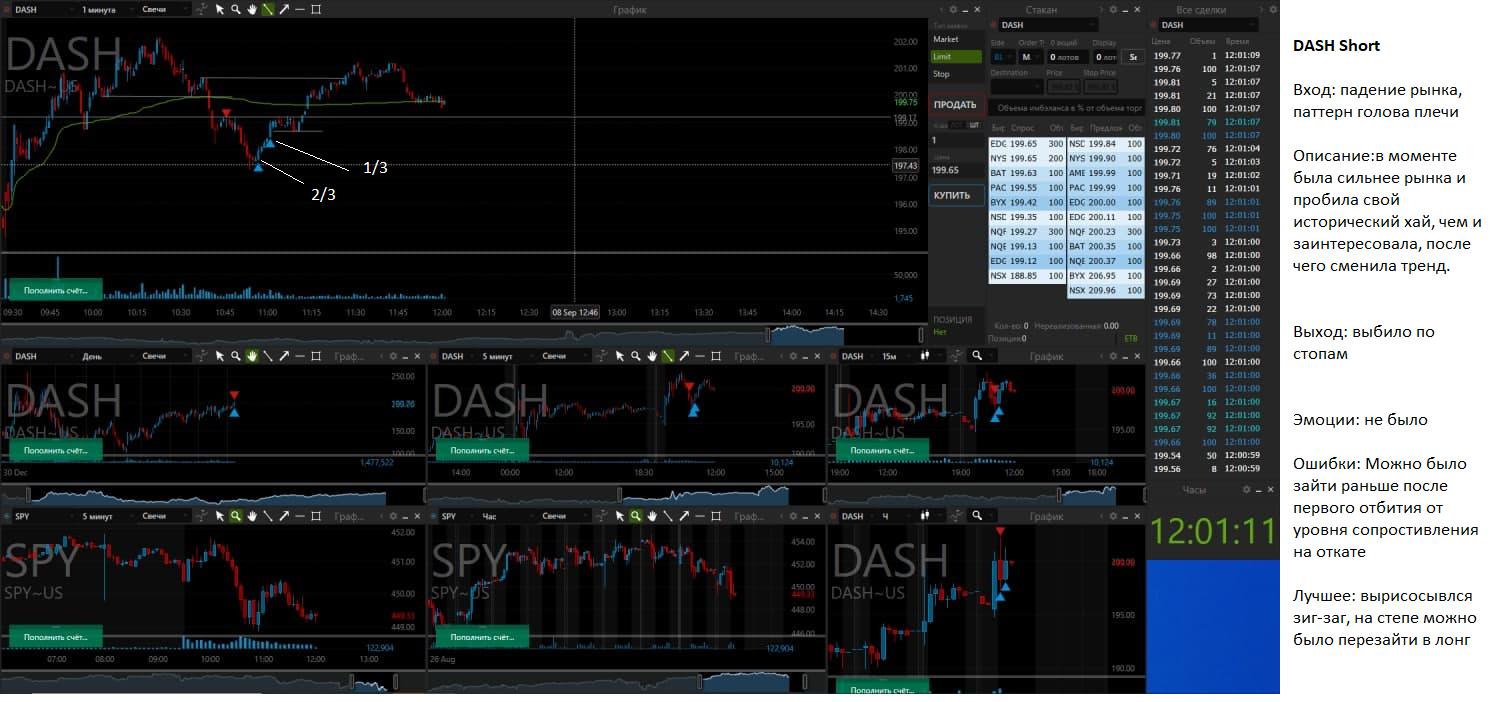Click 'Пополнить счёт...' on the SPY Час chart
The width and height of the screenshot is (1508, 702).
[x=482, y=636]
